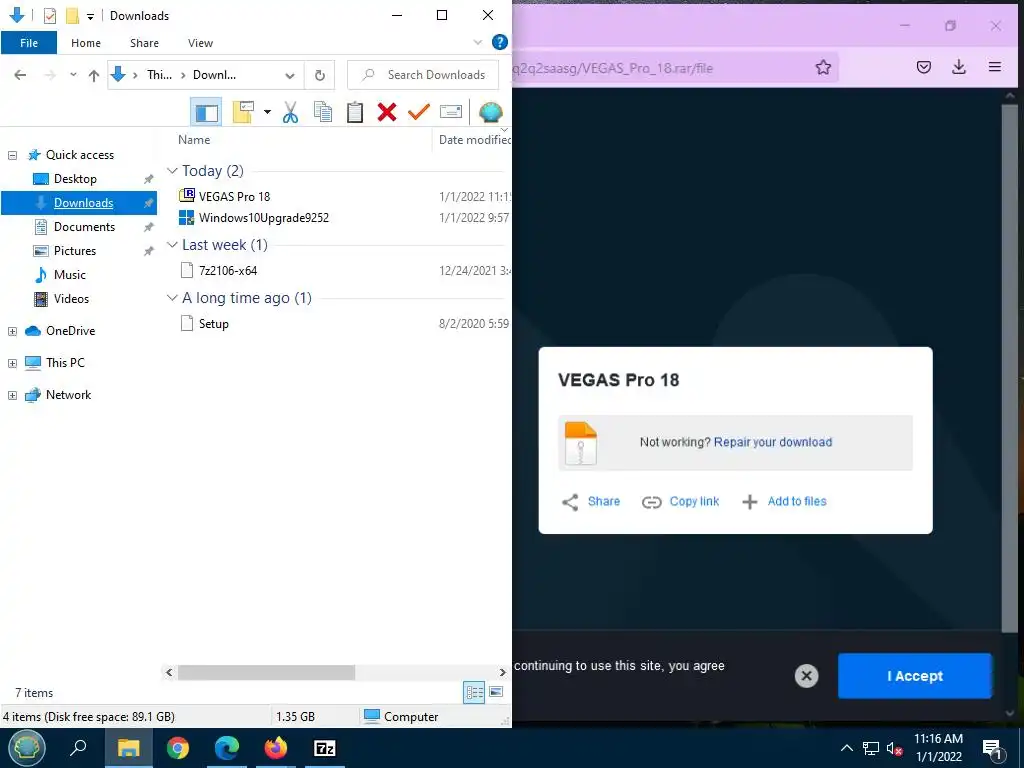Viewport: 1024px width, 768px height.
Task: Select Downloads in the navigation pane
Action: click(x=78, y=203)
